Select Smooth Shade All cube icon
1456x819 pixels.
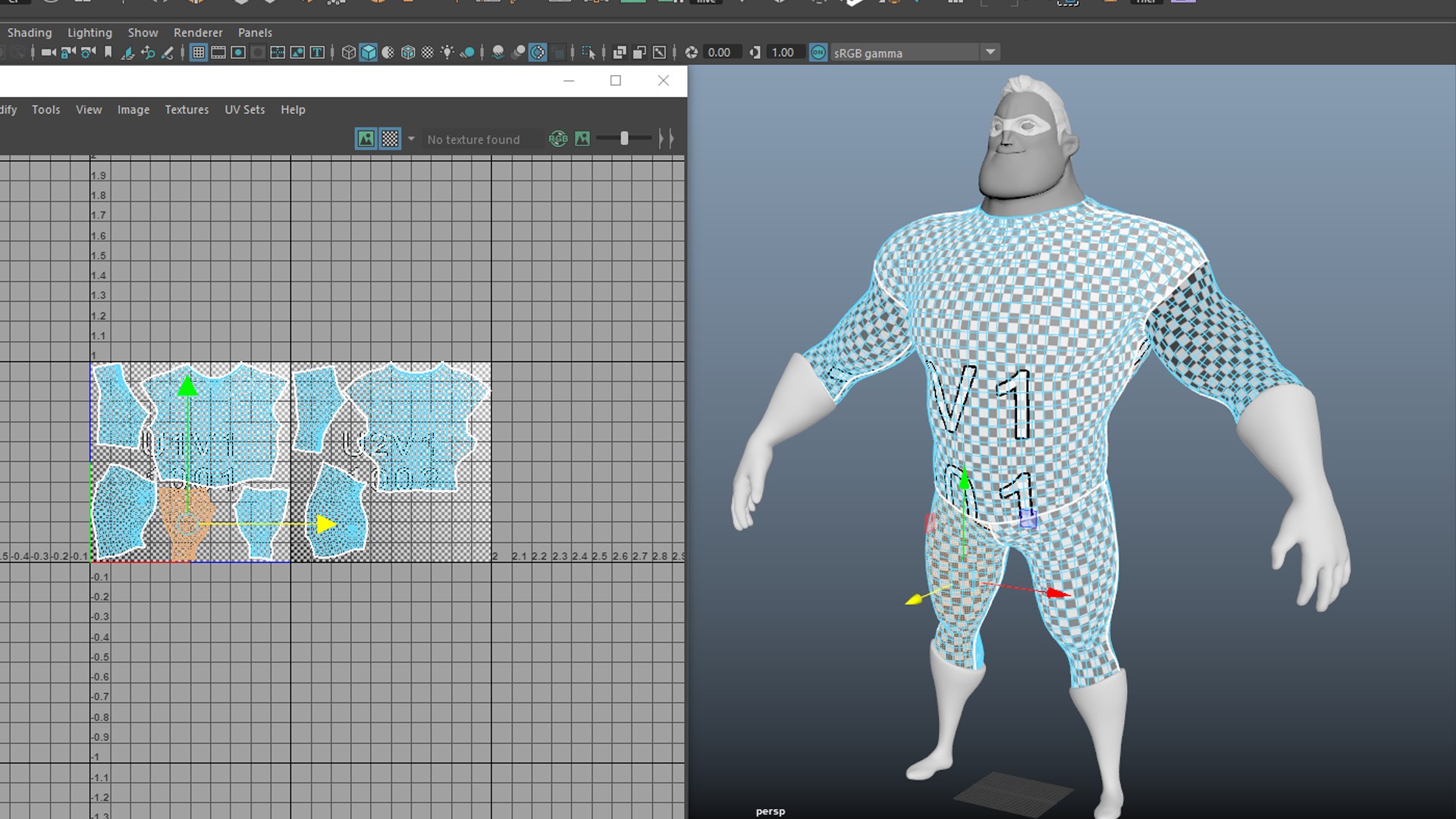[369, 52]
